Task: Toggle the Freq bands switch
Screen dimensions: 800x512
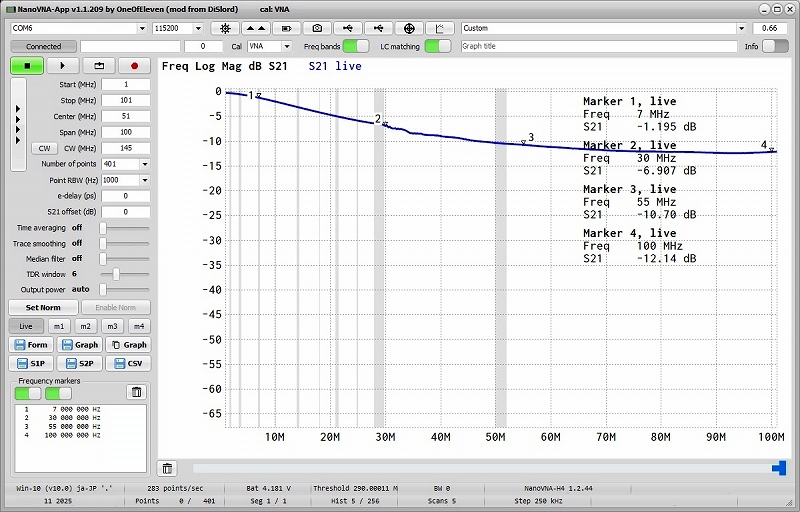Action: (x=356, y=46)
